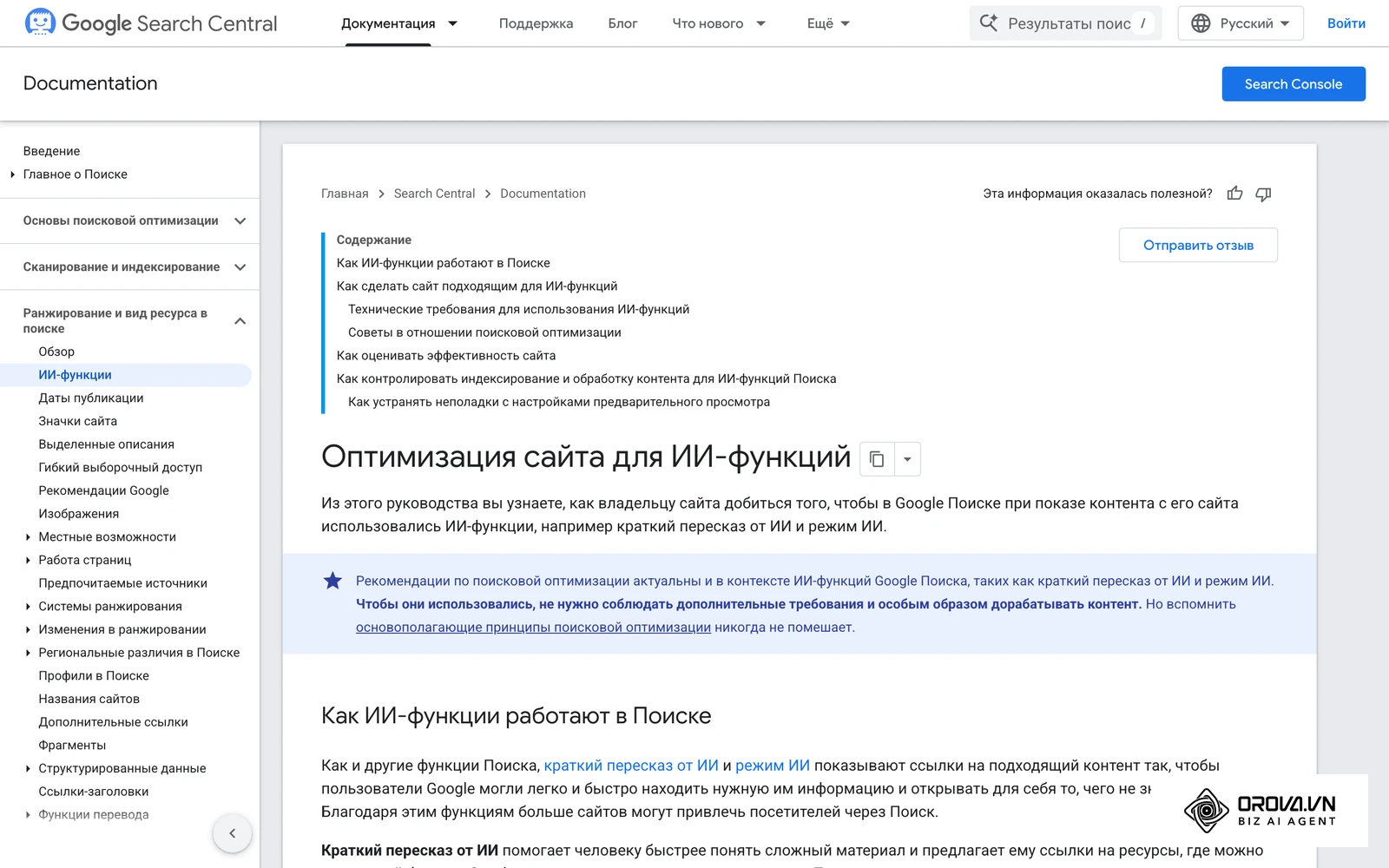Click the thumbs up feedback icon
Viewport: 1389px width, 868px height.
pyautogui.click(x=1234, y=194)
